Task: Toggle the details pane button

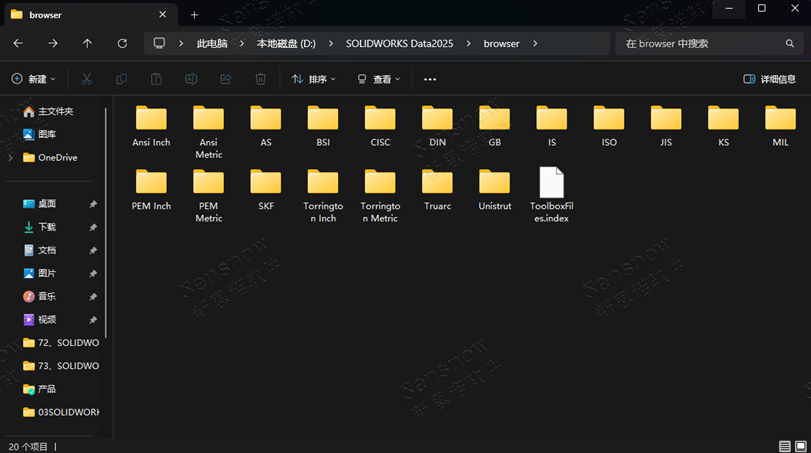Action: (x=769, y=79)
